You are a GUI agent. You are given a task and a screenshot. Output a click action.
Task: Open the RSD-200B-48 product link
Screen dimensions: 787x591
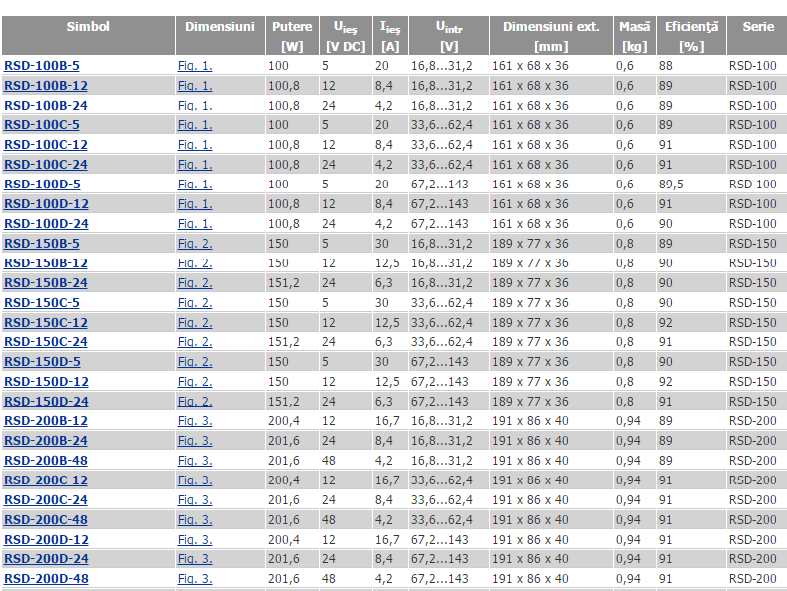click(x=46, y=460)
